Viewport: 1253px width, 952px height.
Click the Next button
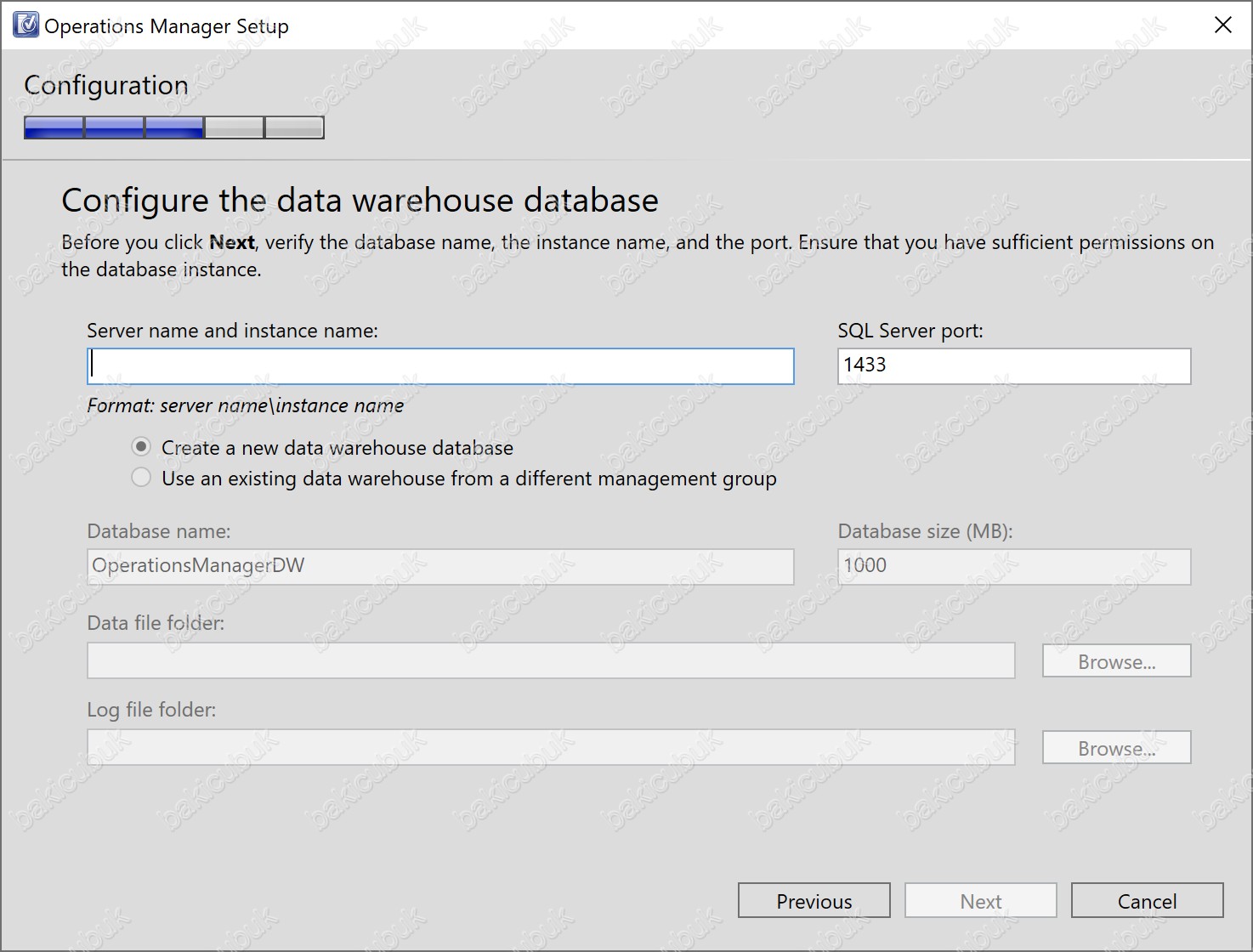click(981, 901)
